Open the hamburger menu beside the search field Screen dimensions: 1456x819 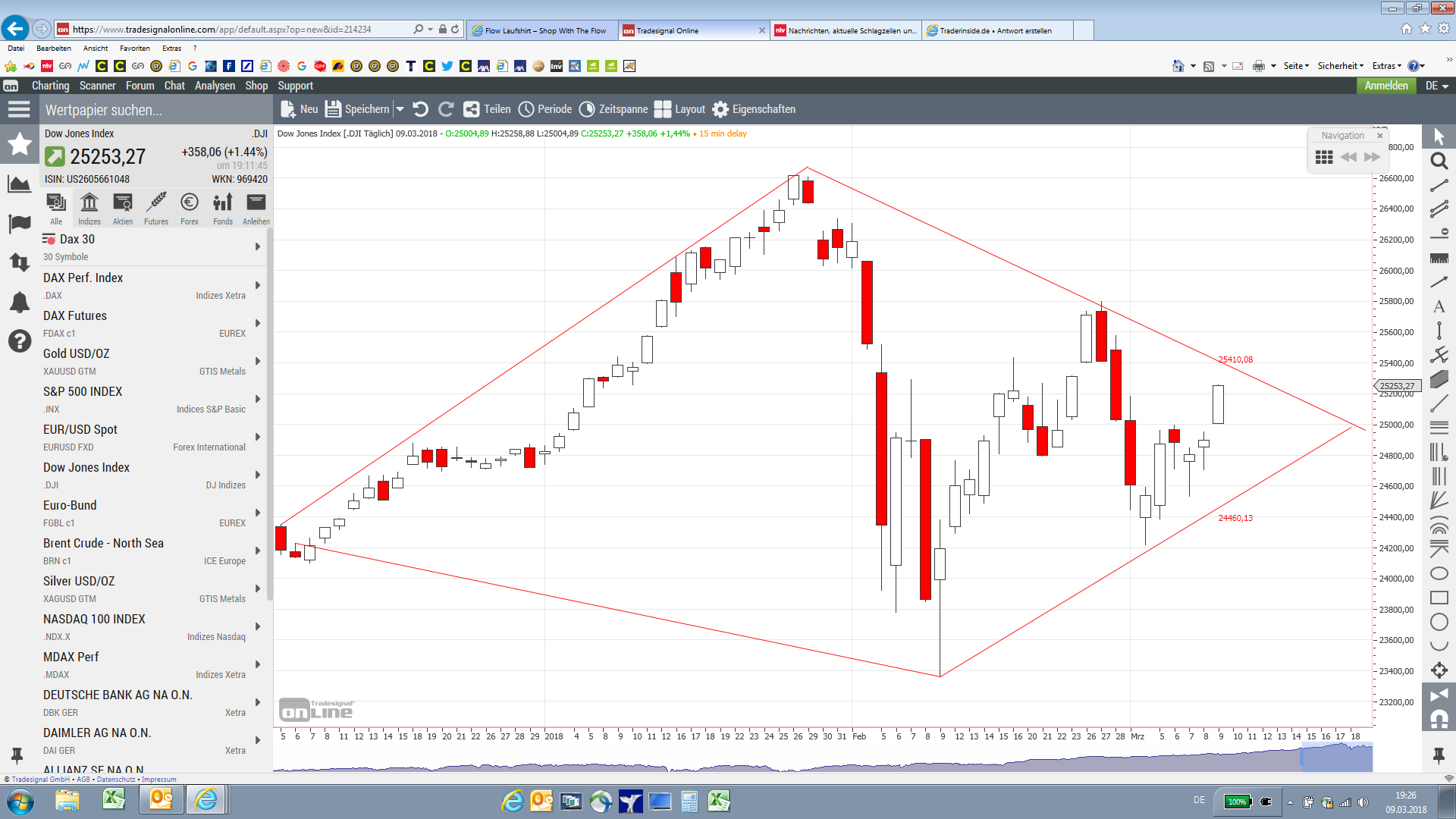19,109
